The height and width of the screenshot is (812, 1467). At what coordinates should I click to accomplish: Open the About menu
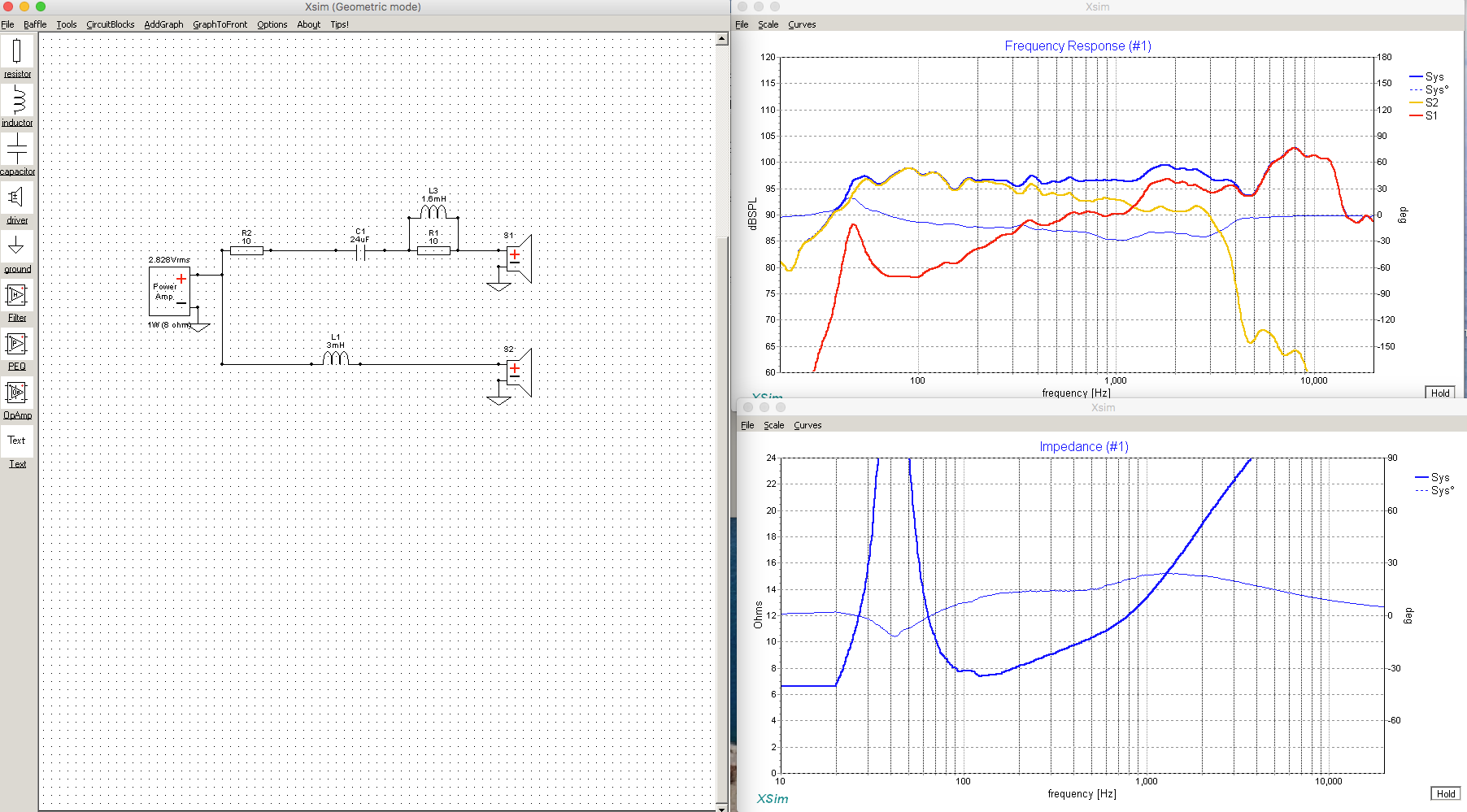[309, 24]
